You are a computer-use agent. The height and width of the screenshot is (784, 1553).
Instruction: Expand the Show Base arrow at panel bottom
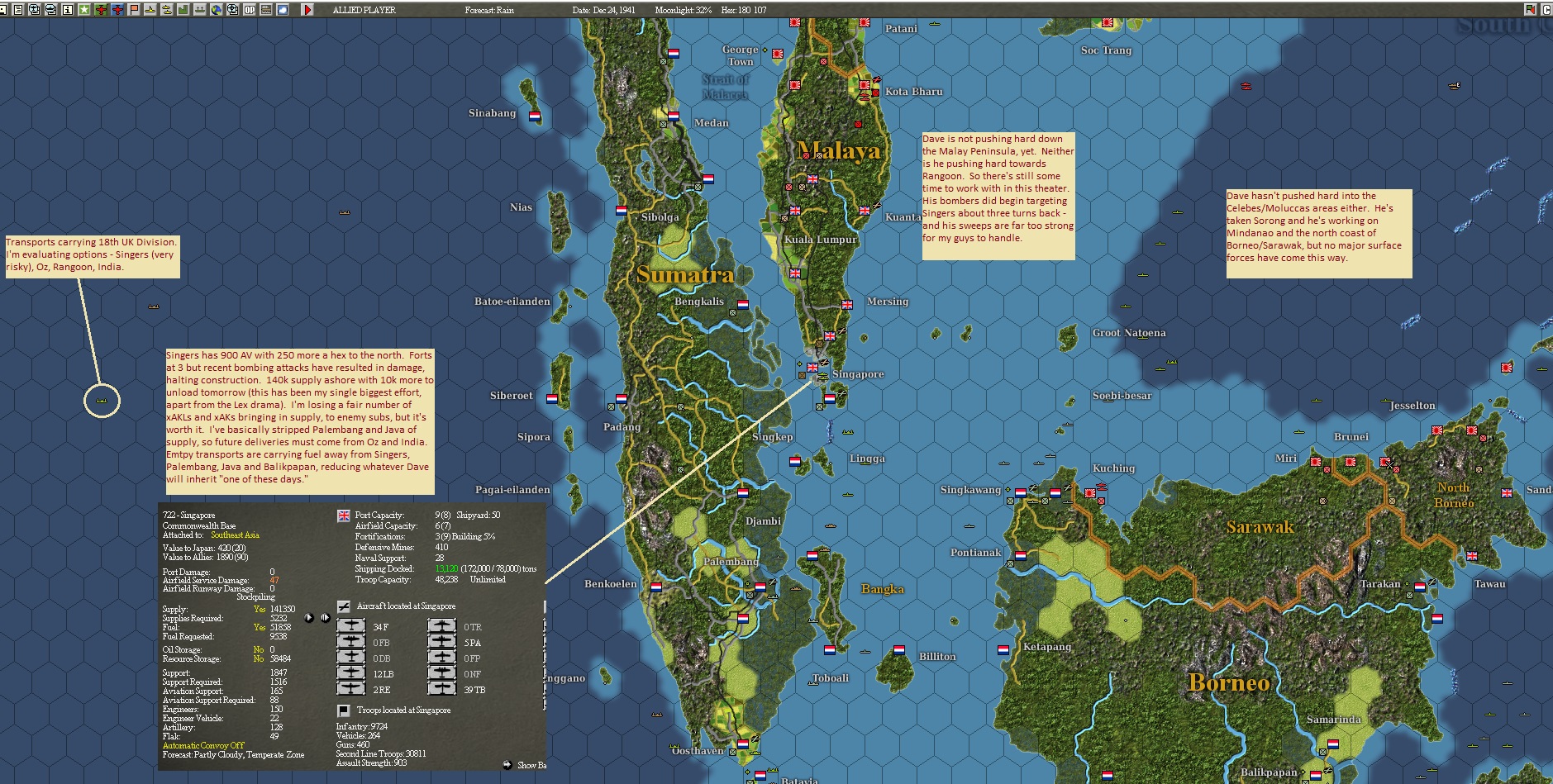[507, 765]
